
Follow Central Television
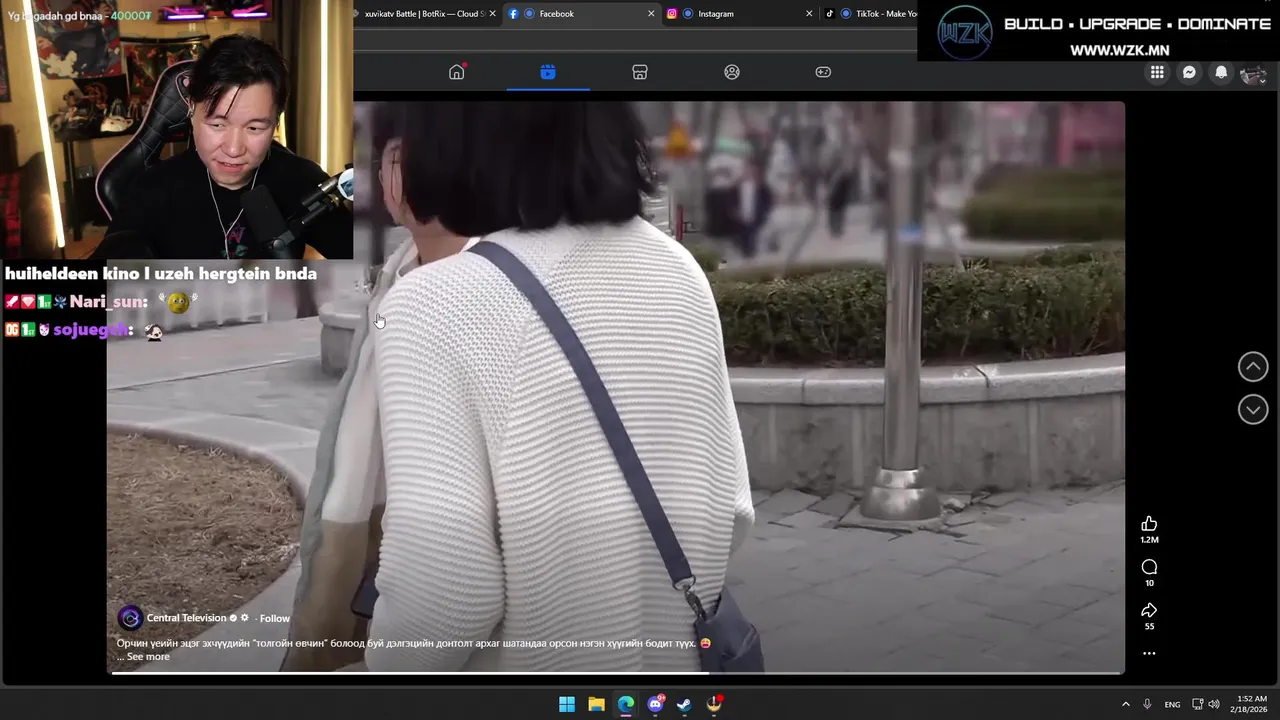[275, 618]
